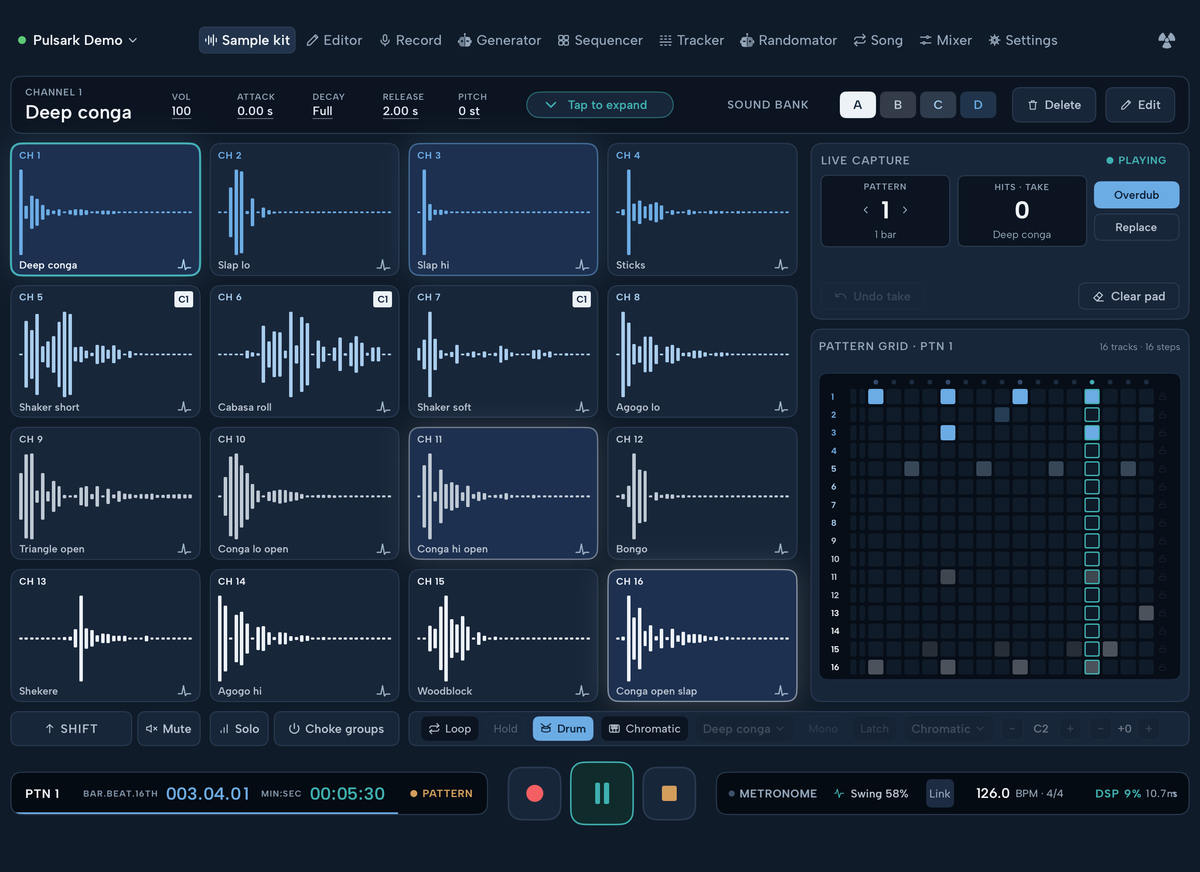Screen dimensions: 1200x872
Task: Select sound bank A
Action: click(858, 105)
